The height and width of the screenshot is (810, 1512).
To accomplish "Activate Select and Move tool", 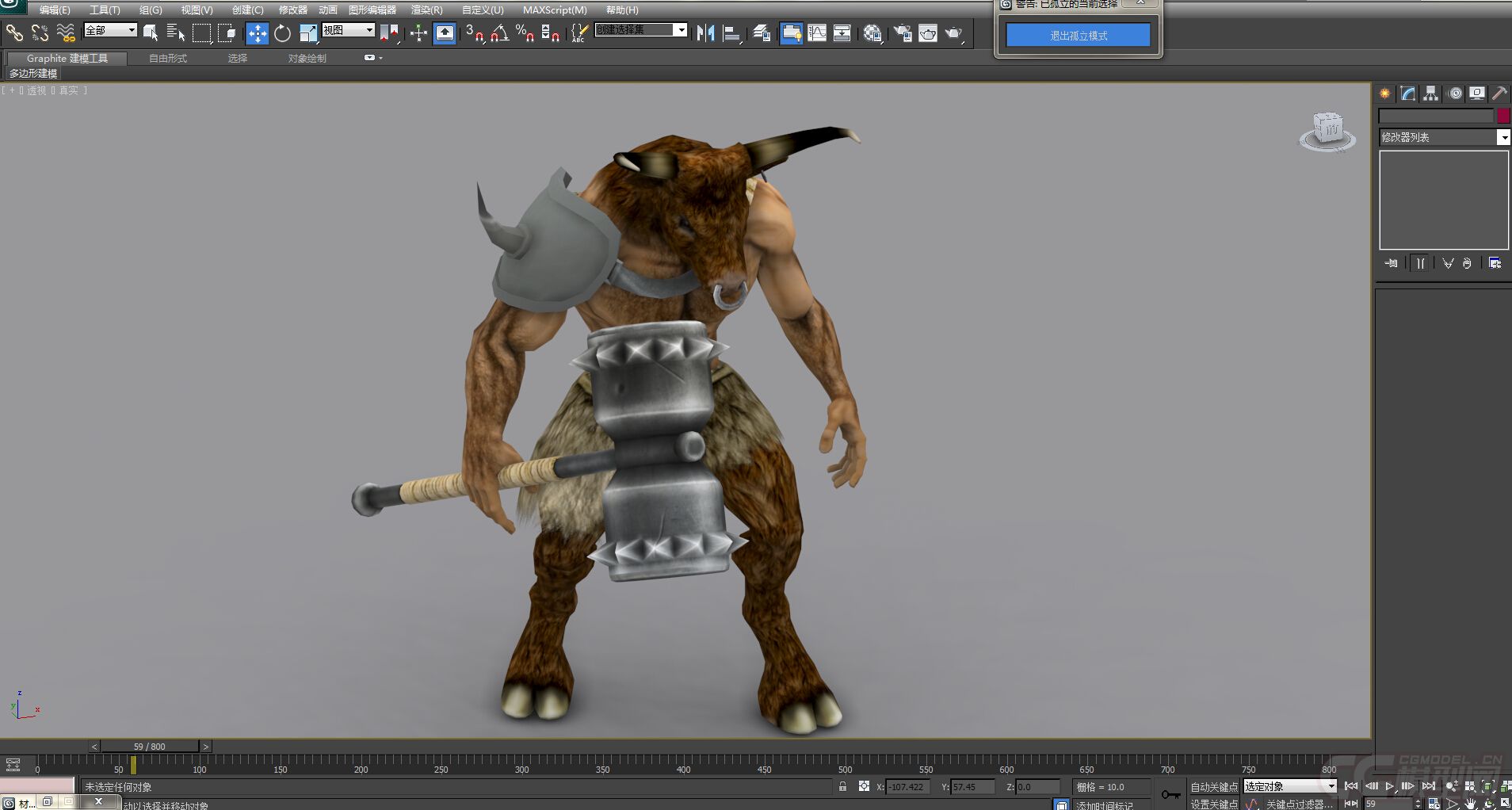I will click(257, 32).
